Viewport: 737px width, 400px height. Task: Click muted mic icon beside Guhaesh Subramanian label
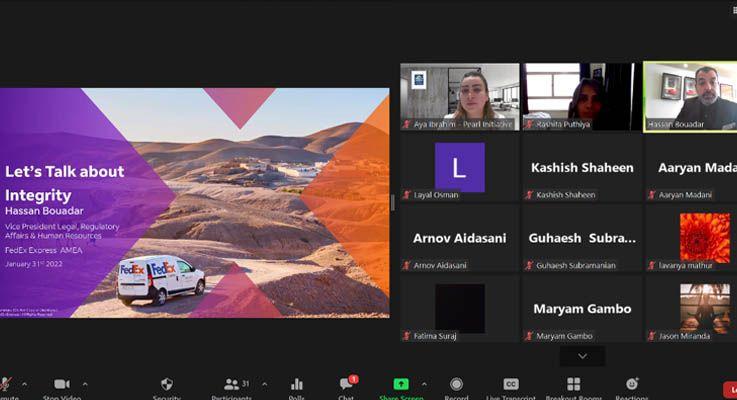(x=529, y=266)
